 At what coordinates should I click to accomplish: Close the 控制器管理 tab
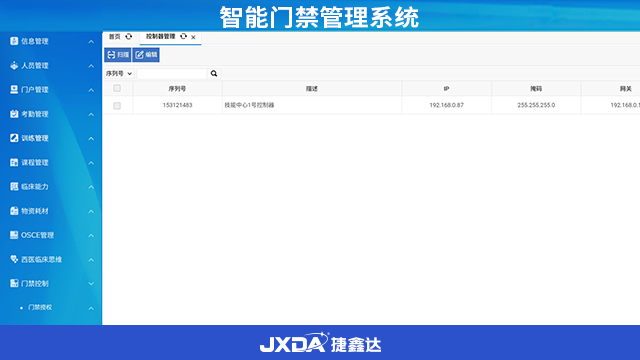(193, 37)
